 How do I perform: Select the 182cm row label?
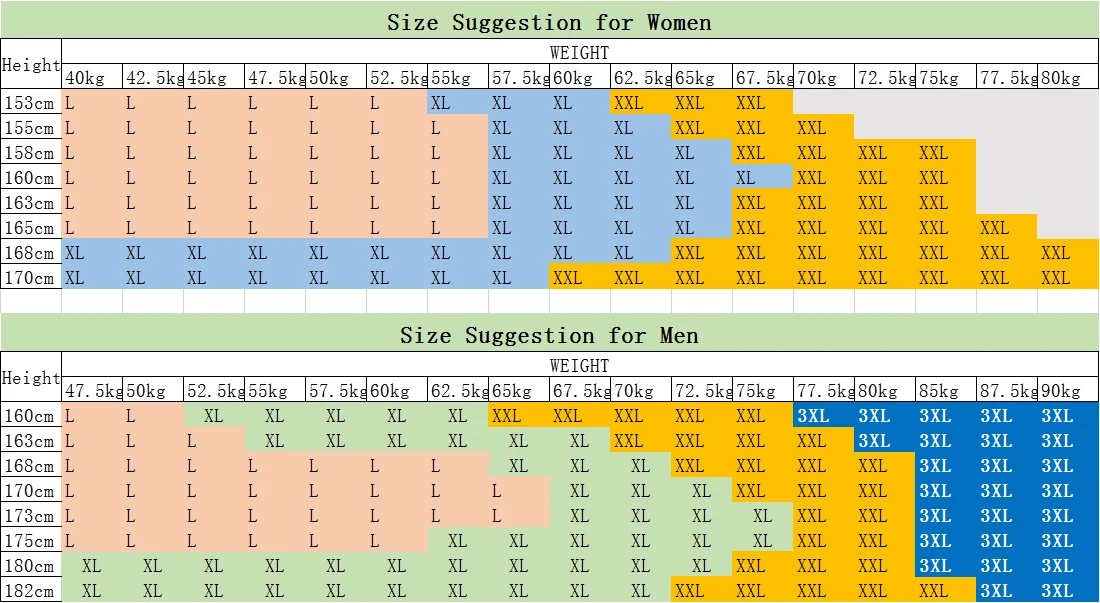tap(31, 591)
